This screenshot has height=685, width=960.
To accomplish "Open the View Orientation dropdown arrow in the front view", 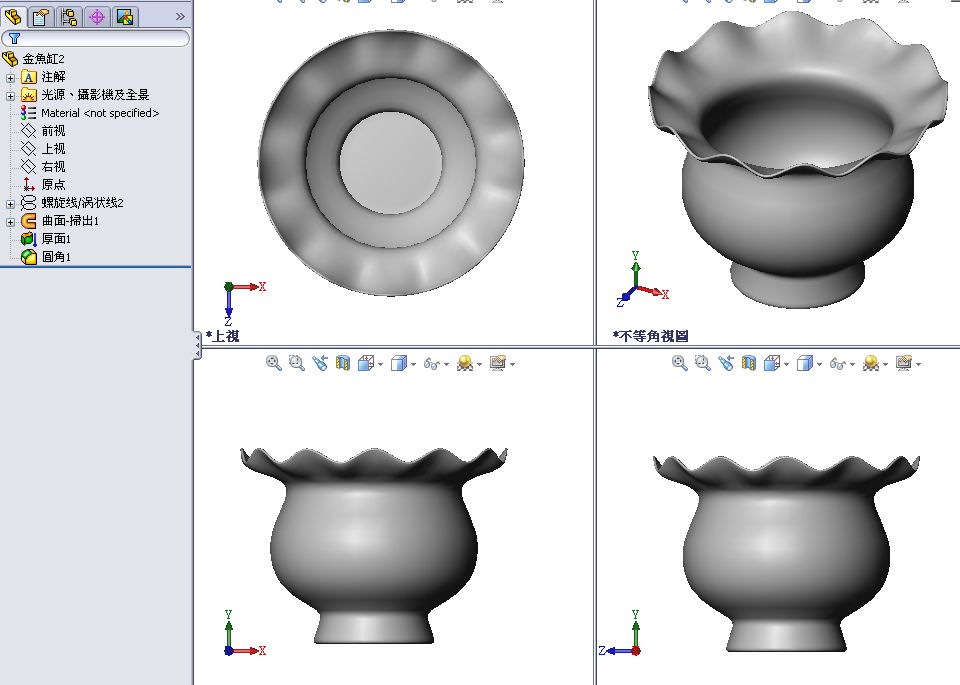I will click(x=380, y=365).
